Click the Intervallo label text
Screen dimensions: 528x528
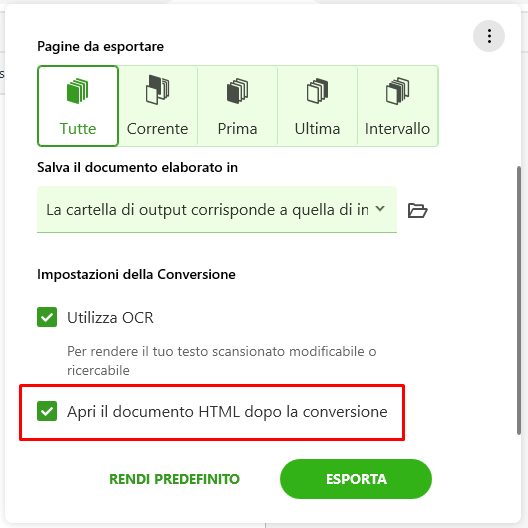[397, 129]
